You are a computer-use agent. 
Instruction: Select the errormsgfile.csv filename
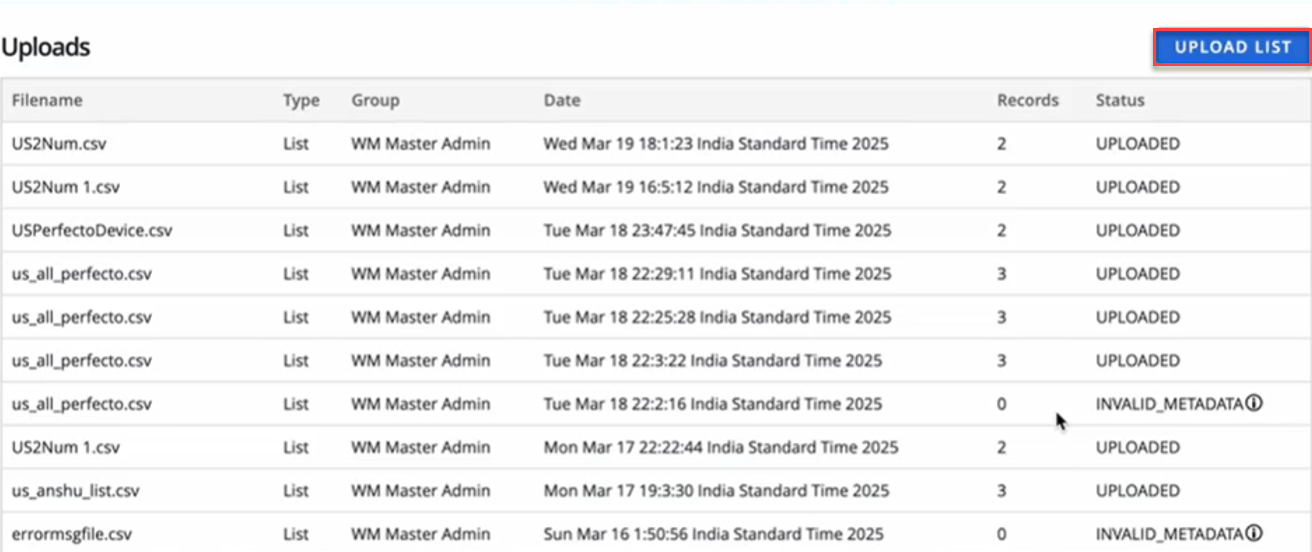(72, 534)
